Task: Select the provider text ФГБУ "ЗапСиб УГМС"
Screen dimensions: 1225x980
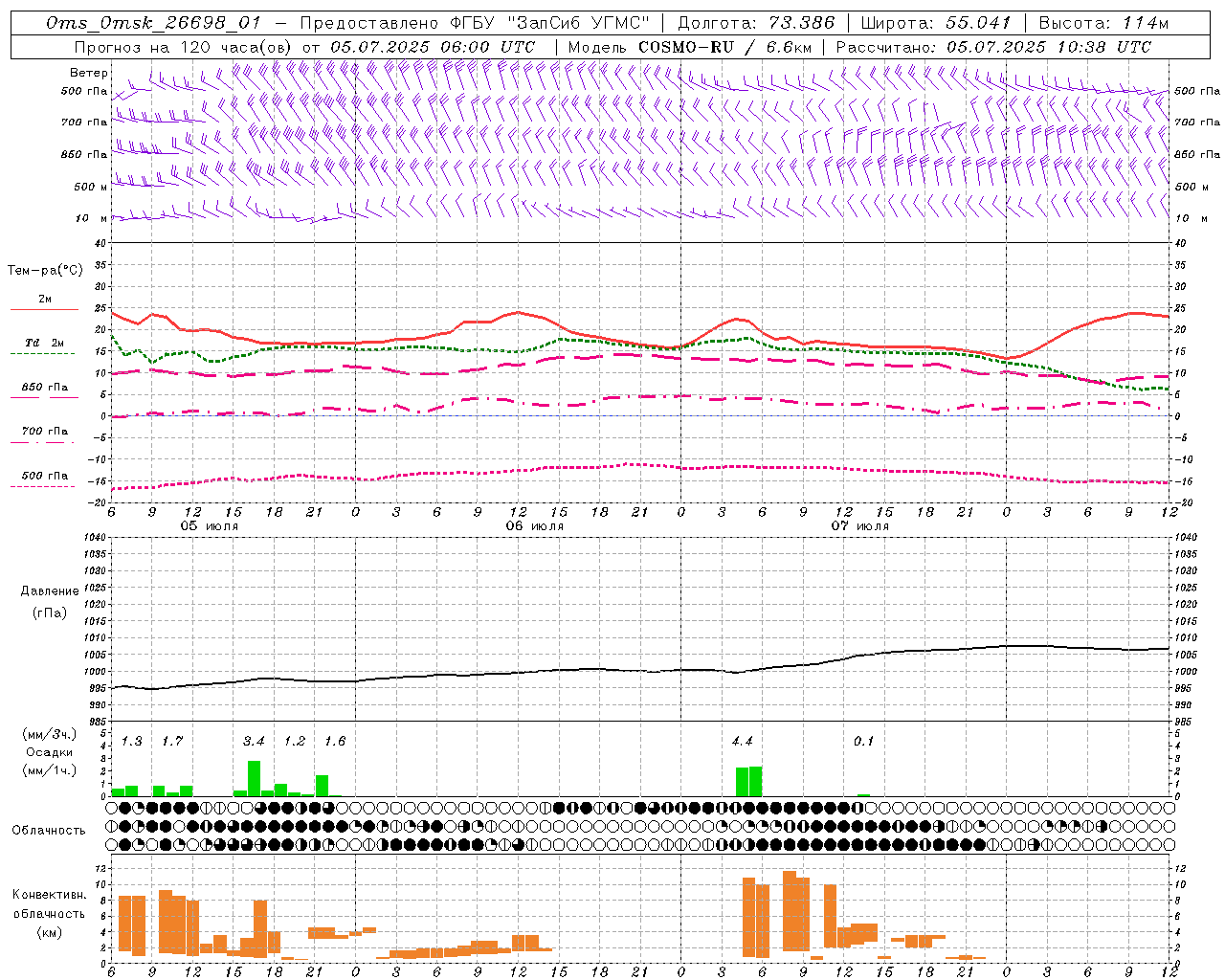Action: [x=549, y=23]
